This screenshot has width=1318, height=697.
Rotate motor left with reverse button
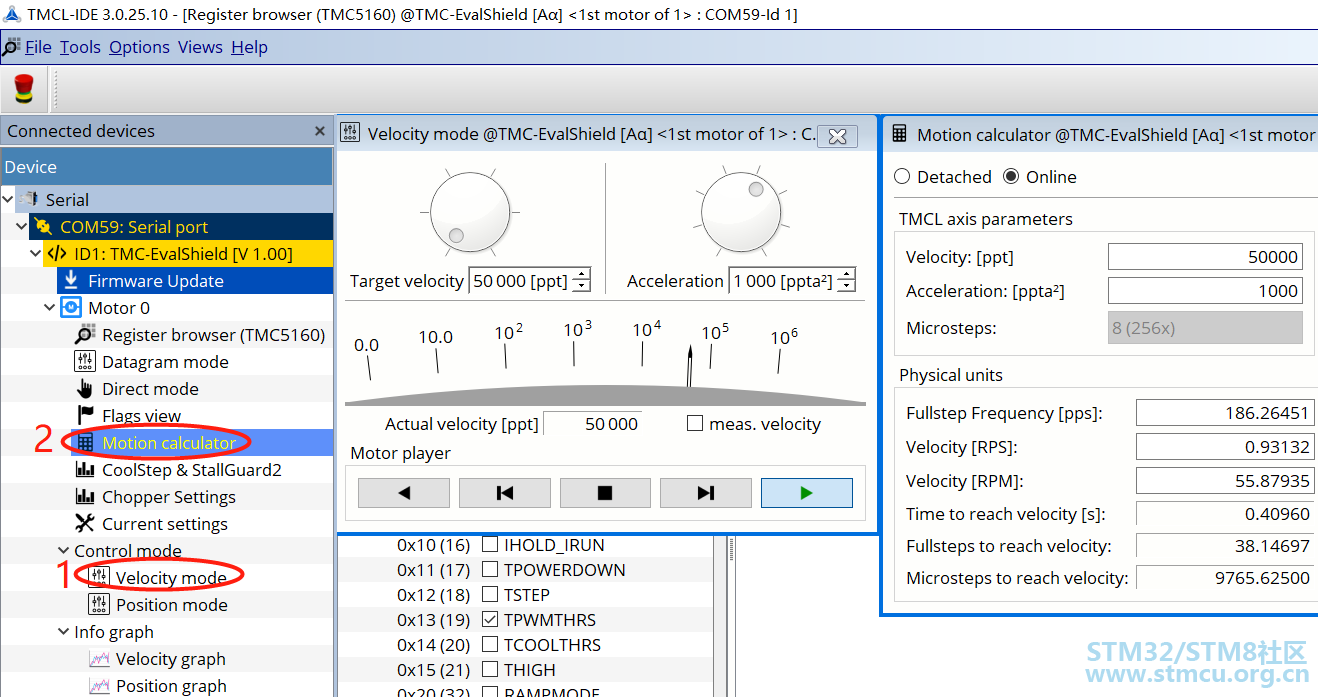(404, 493)
